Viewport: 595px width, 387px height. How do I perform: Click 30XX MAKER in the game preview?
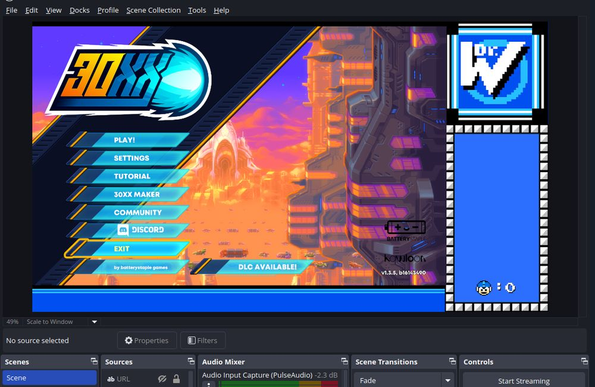point(129,194)
